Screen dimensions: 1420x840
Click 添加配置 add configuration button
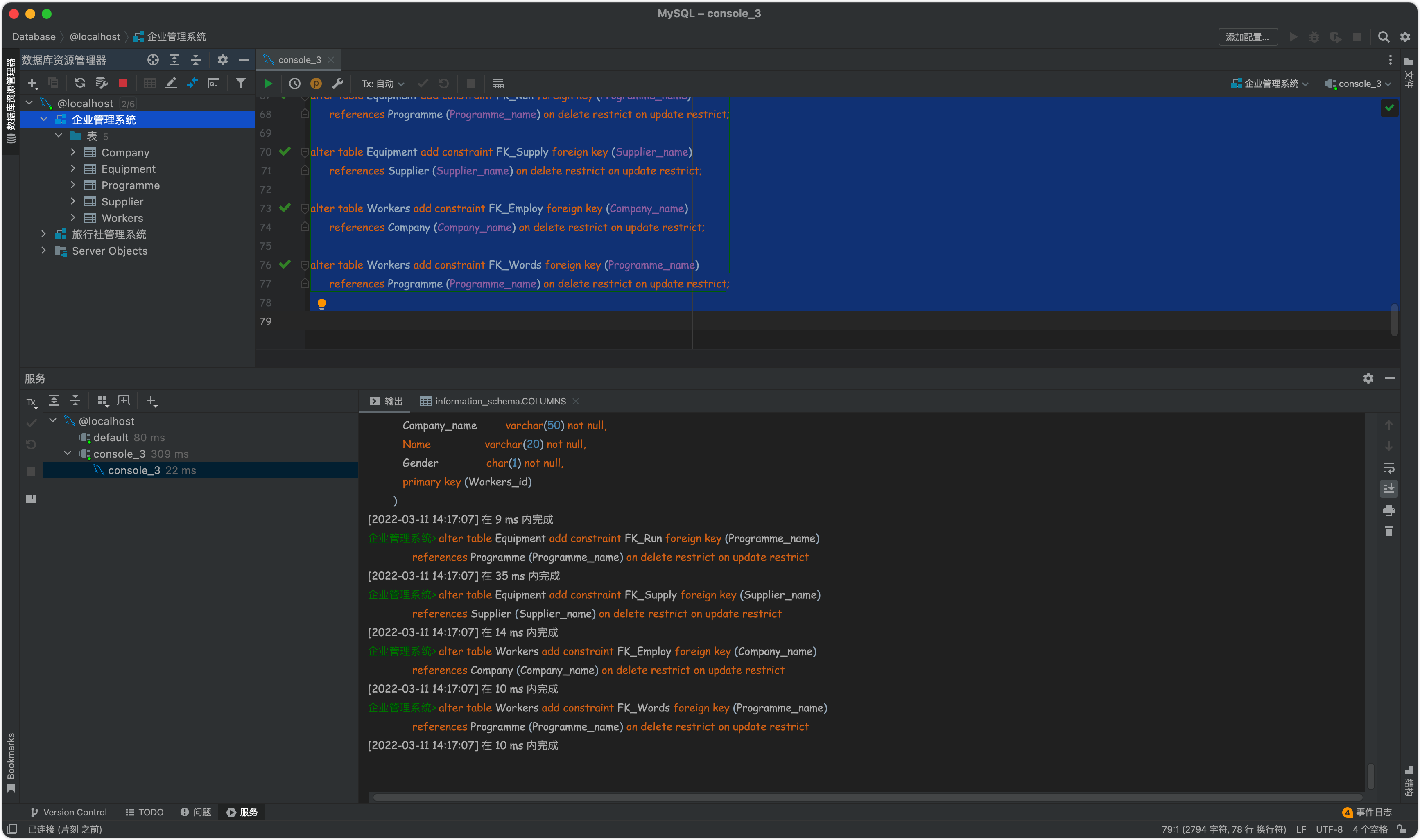1248,37
